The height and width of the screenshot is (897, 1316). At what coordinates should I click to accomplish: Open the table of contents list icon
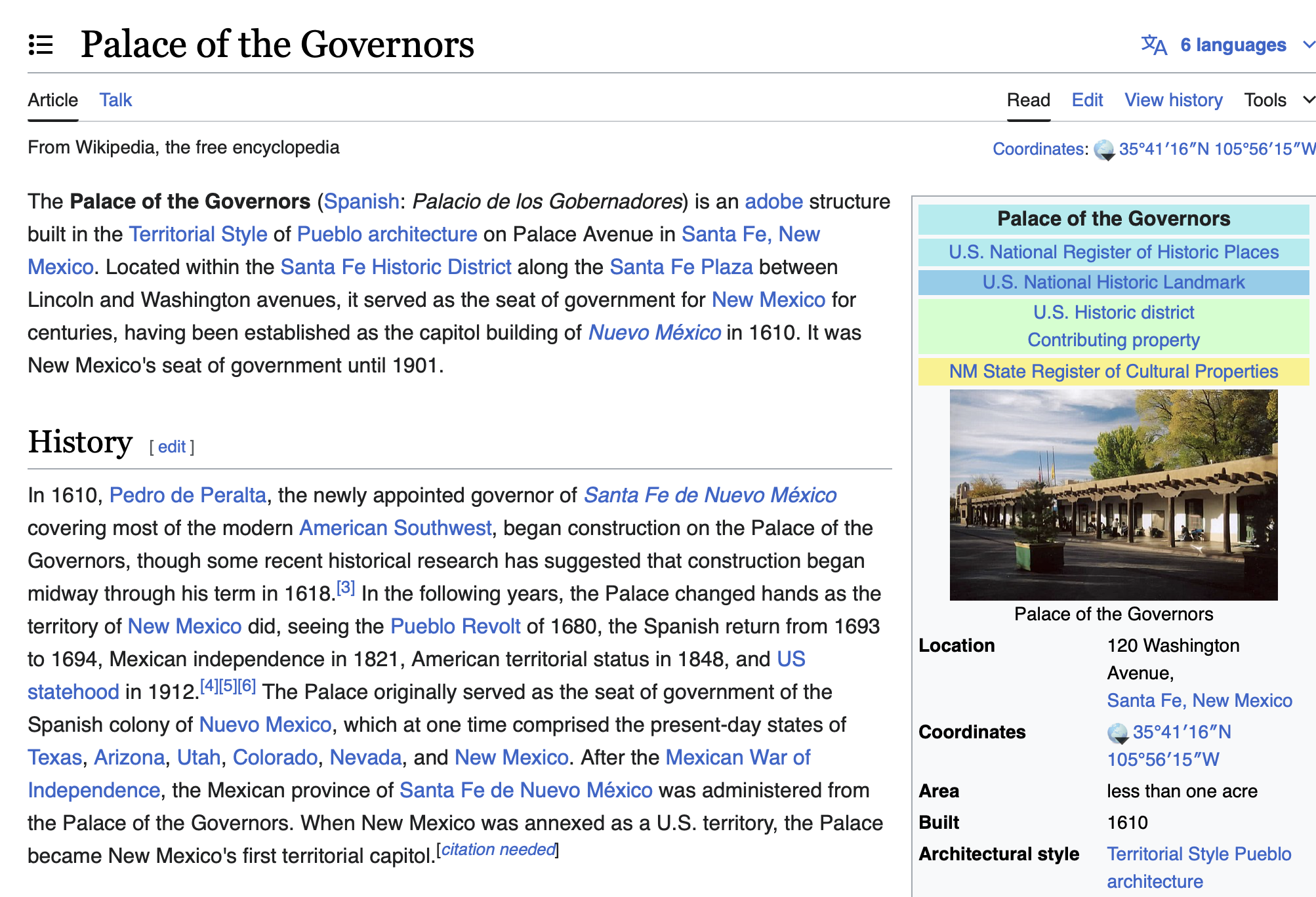[41, 45]
